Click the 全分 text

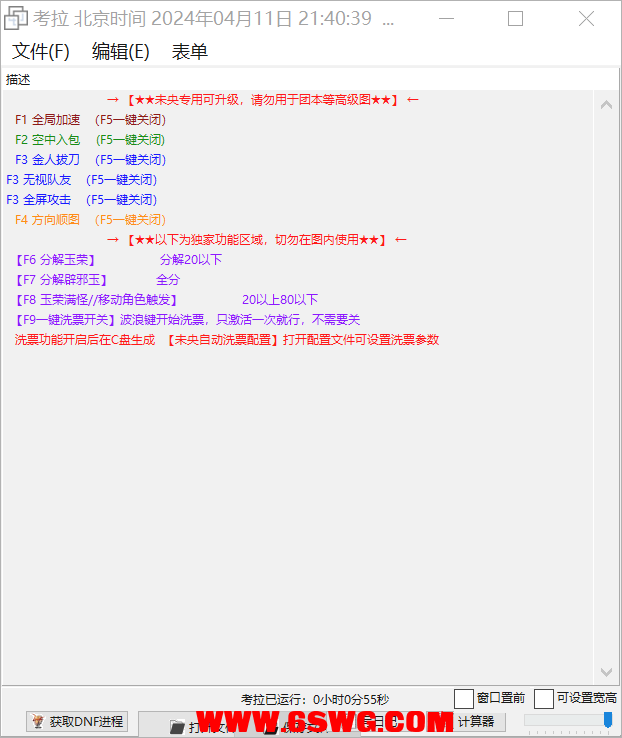[x=168, y=280]
